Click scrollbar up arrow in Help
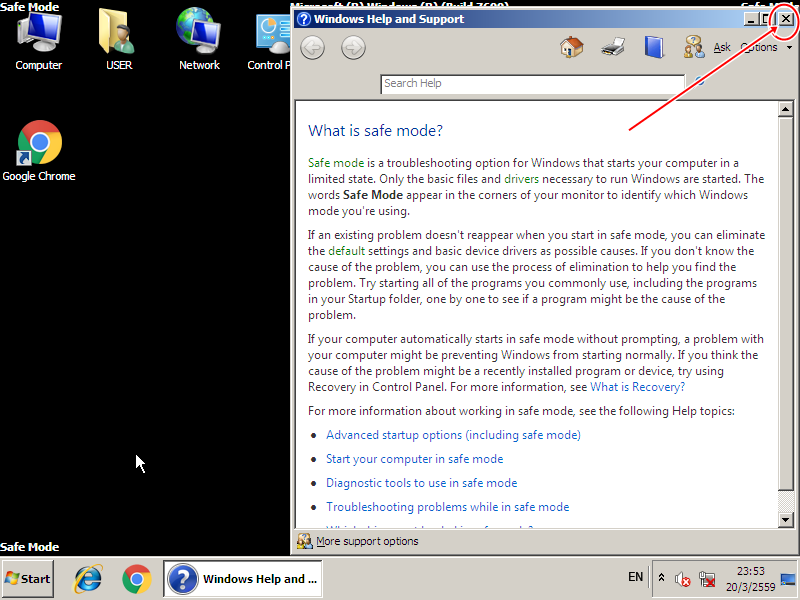This screenshot has width=800, height=600. 785,109
